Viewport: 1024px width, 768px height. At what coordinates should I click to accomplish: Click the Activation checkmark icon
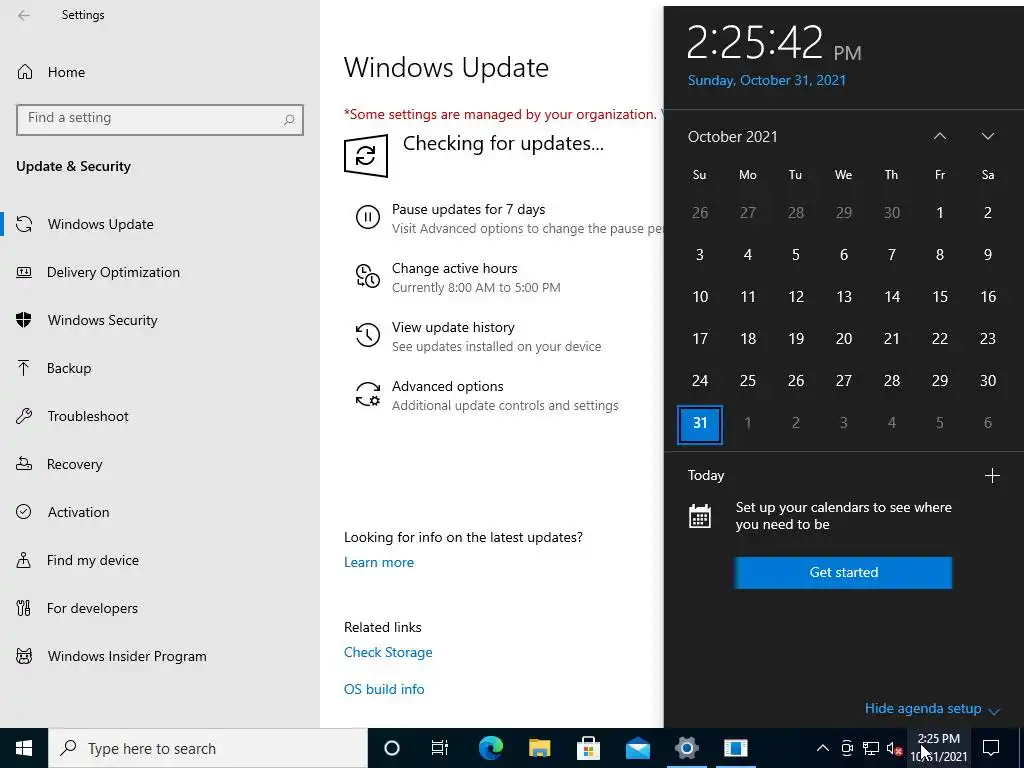pos(24,511)
